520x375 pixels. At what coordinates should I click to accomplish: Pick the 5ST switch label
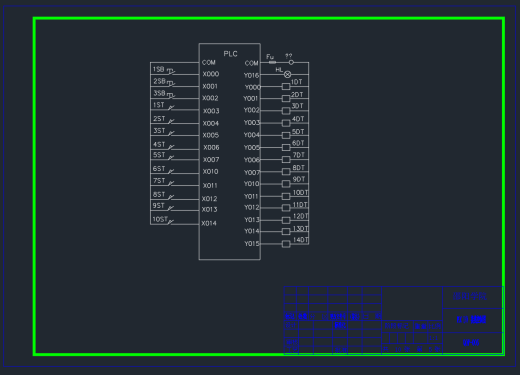click(159, 155)
